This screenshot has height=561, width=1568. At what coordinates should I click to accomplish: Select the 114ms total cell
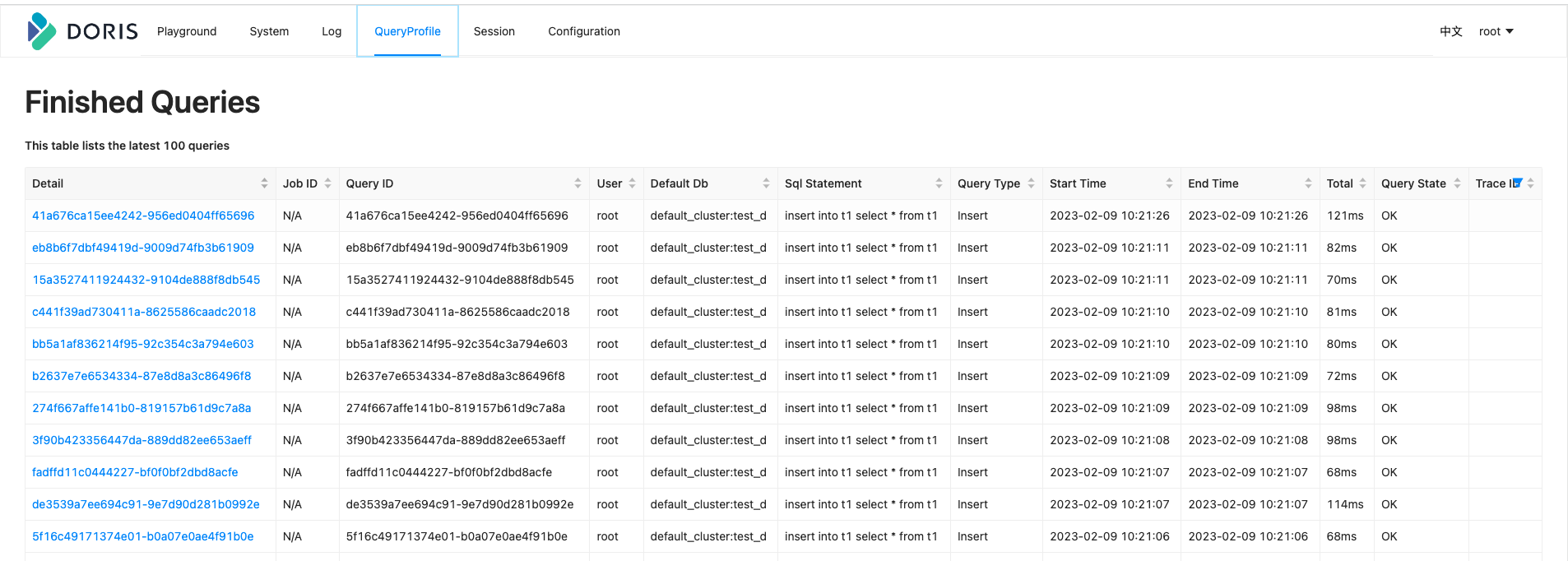point(1345,504)
